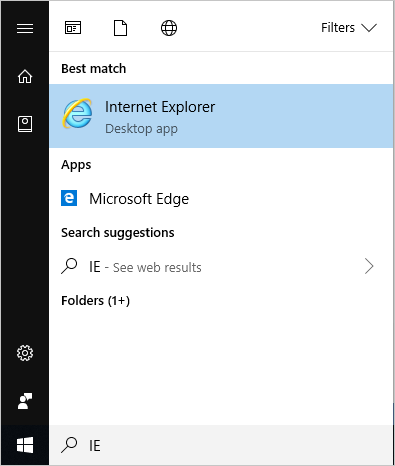
Task: Open Settings gear in the sidebar
Action: (x=25, y=353)
